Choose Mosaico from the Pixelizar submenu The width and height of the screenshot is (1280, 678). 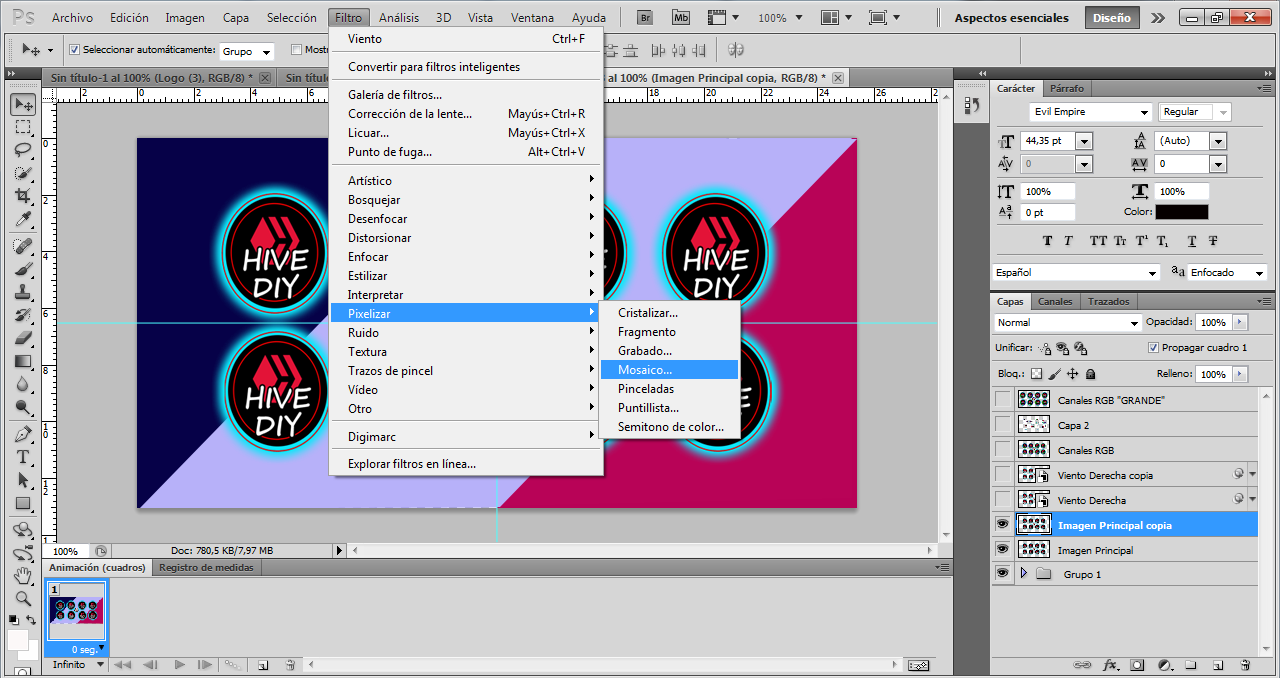(669, 370)
